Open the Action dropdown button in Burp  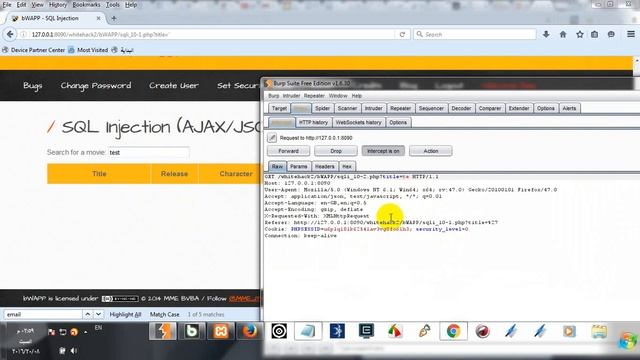[x=431, y=151]
